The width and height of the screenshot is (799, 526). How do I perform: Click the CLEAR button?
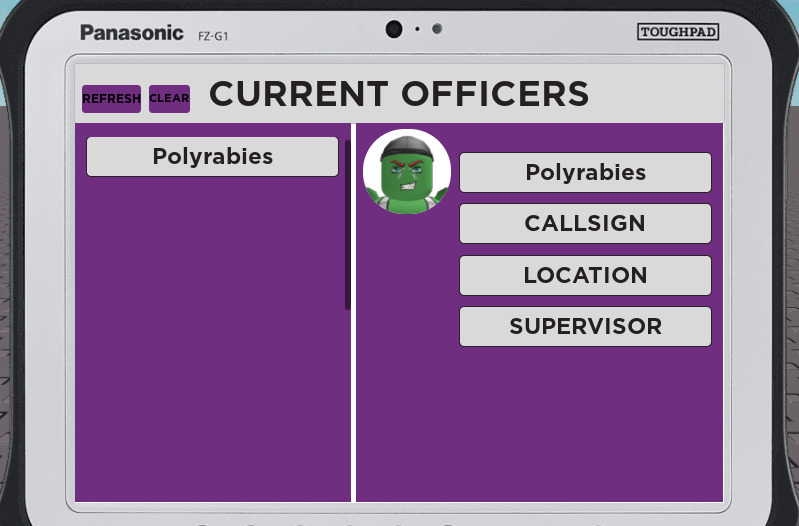(x=169, y=98)
